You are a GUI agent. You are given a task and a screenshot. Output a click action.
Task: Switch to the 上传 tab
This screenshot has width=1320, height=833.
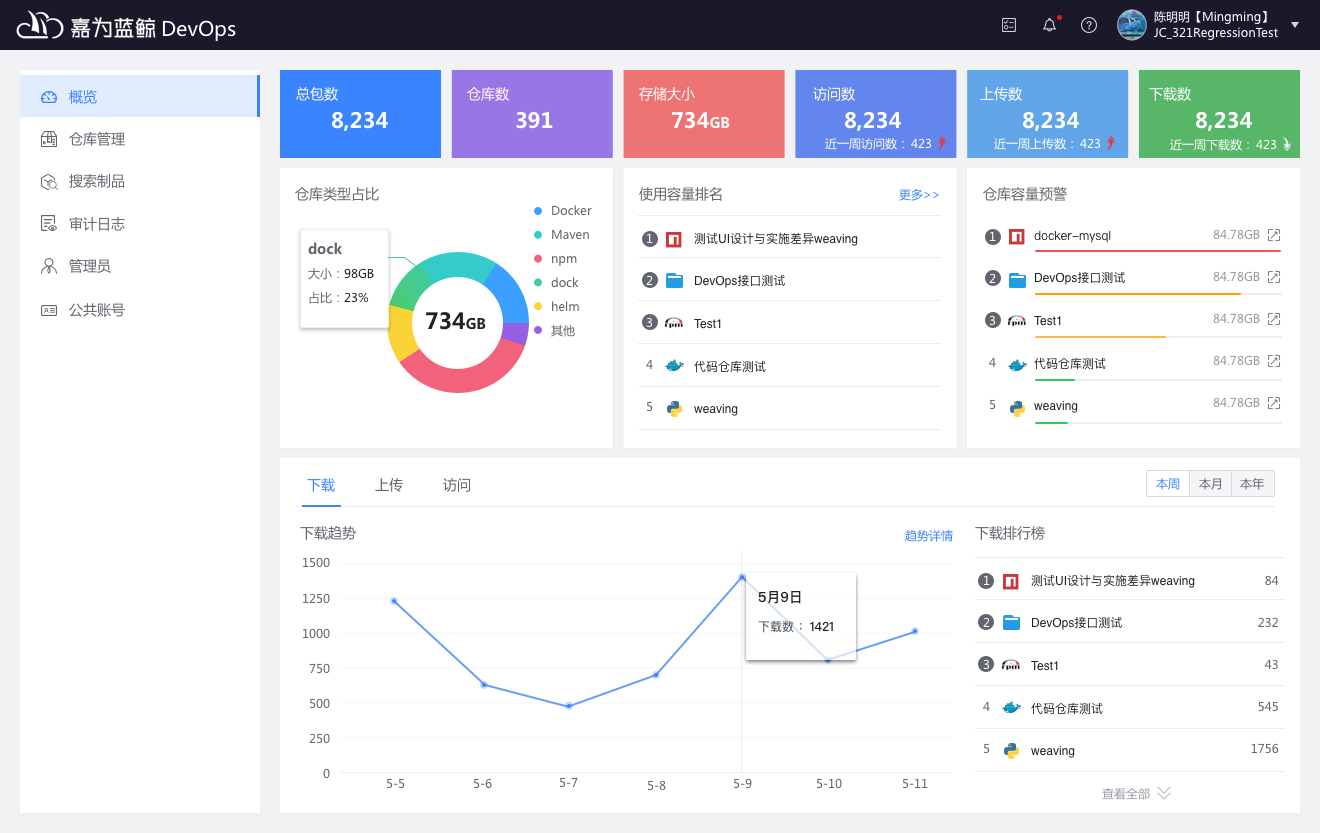point(389,485)
